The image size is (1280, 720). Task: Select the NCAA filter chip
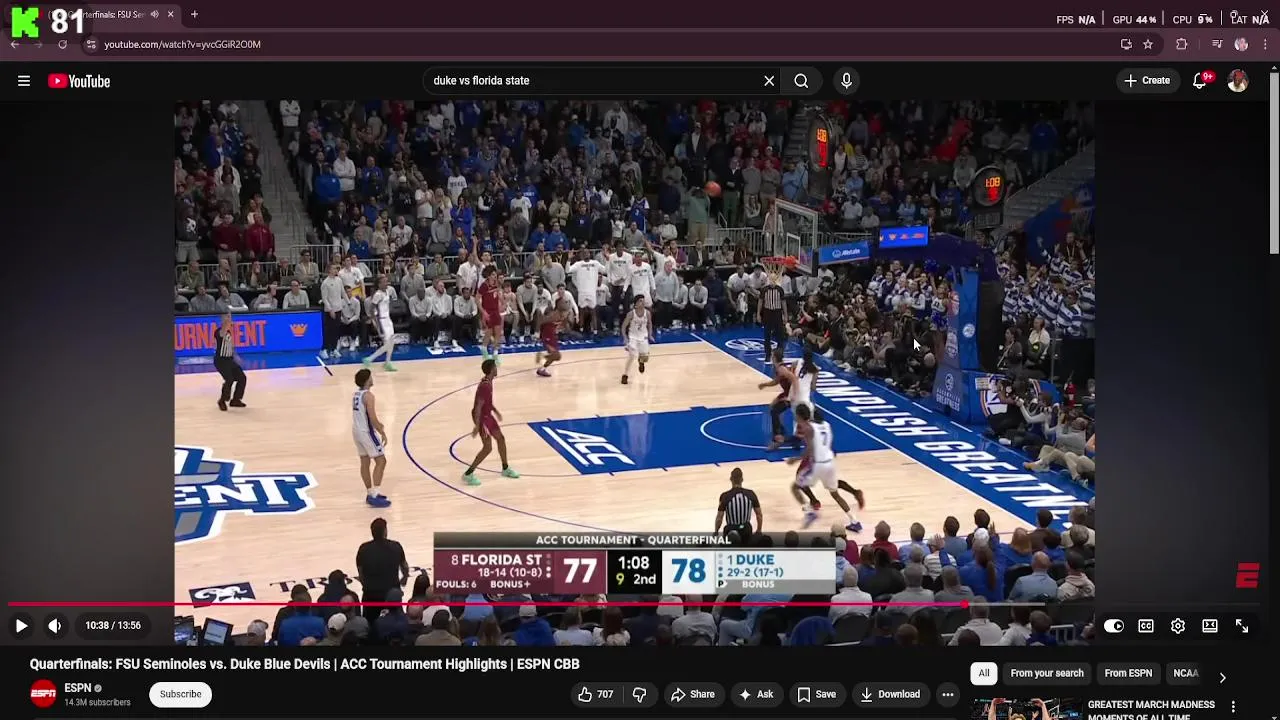pos(1185,673)
